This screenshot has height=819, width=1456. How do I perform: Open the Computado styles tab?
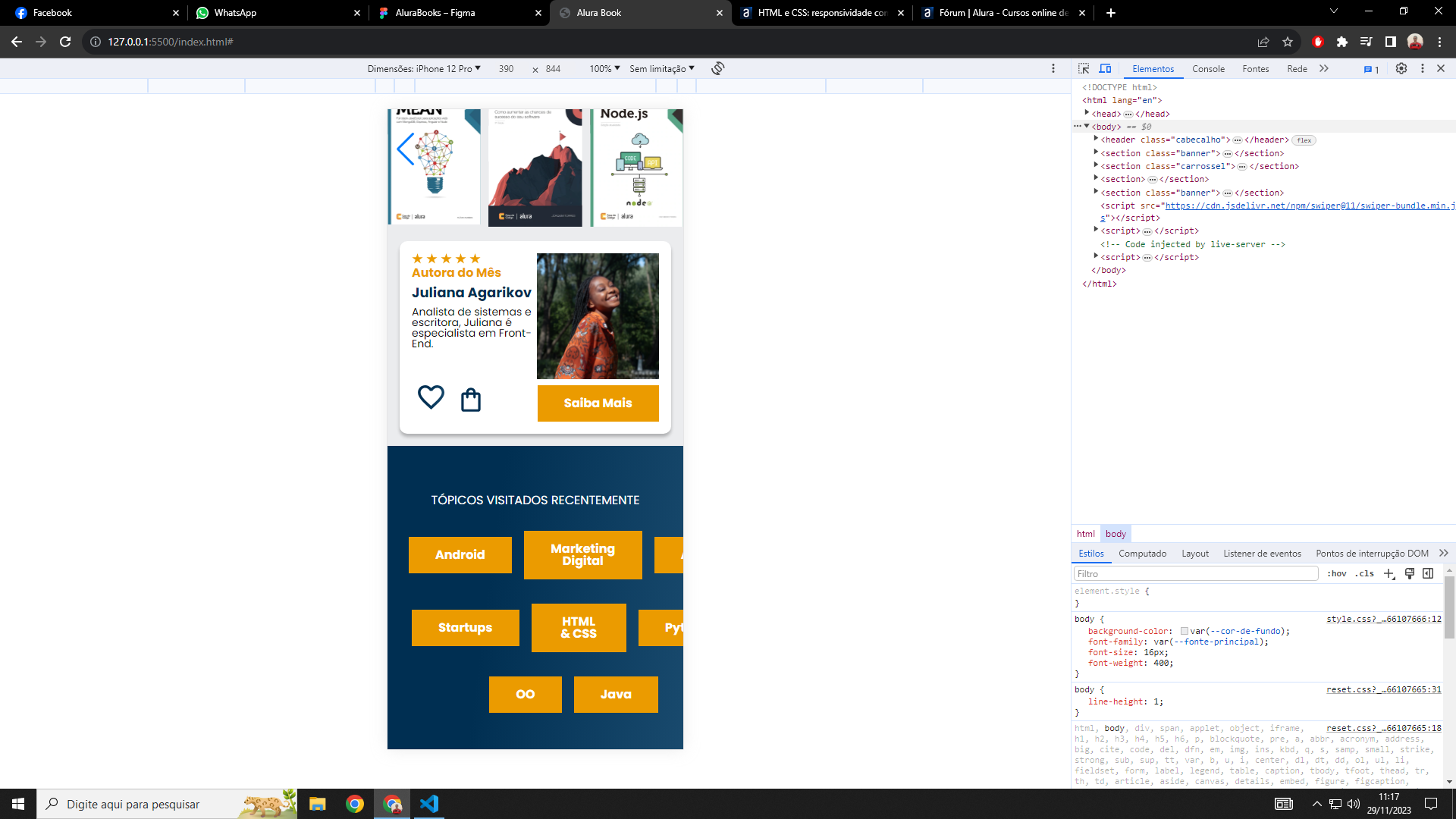pos(1142,554)
